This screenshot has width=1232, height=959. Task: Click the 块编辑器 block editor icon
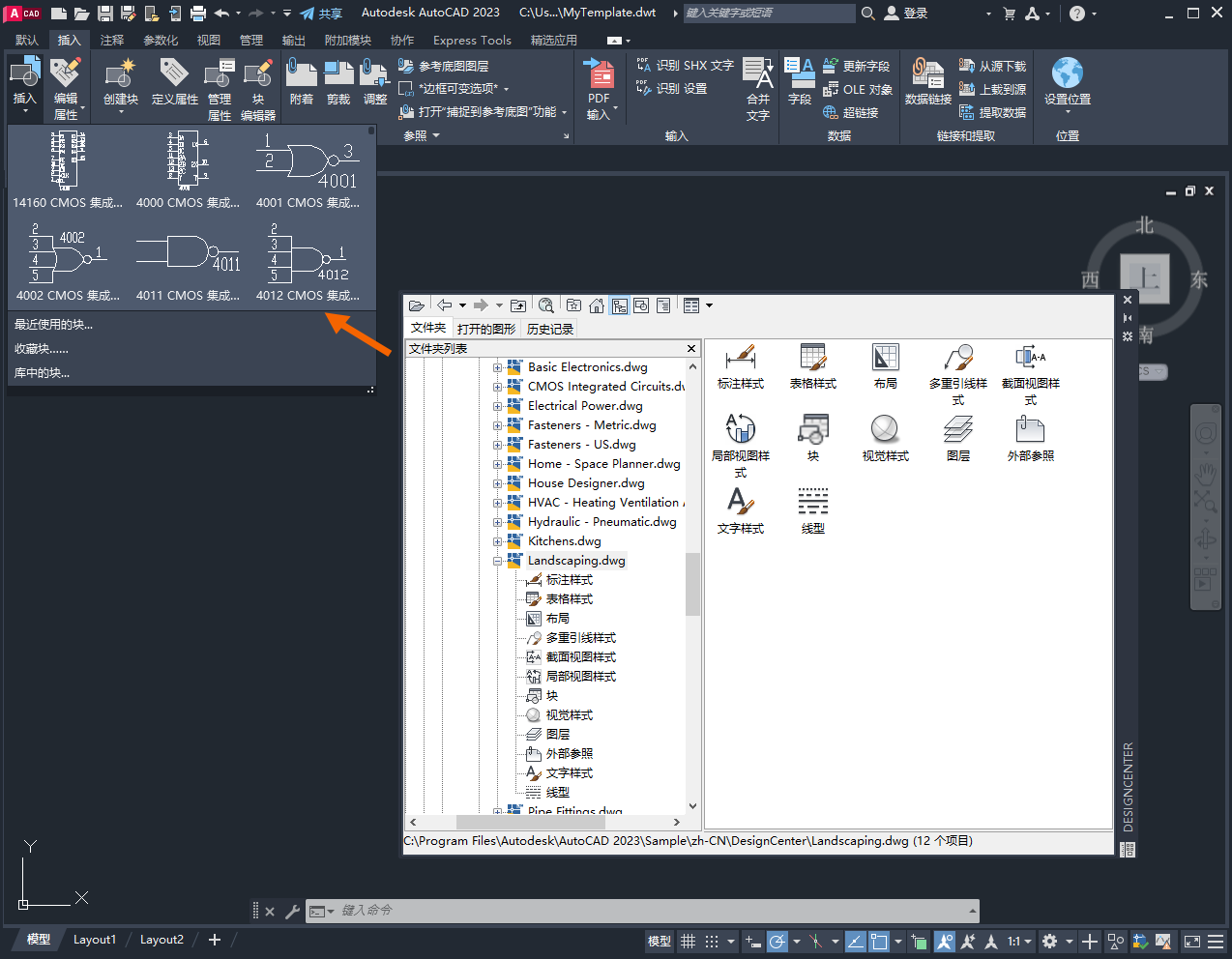point(258,73)
